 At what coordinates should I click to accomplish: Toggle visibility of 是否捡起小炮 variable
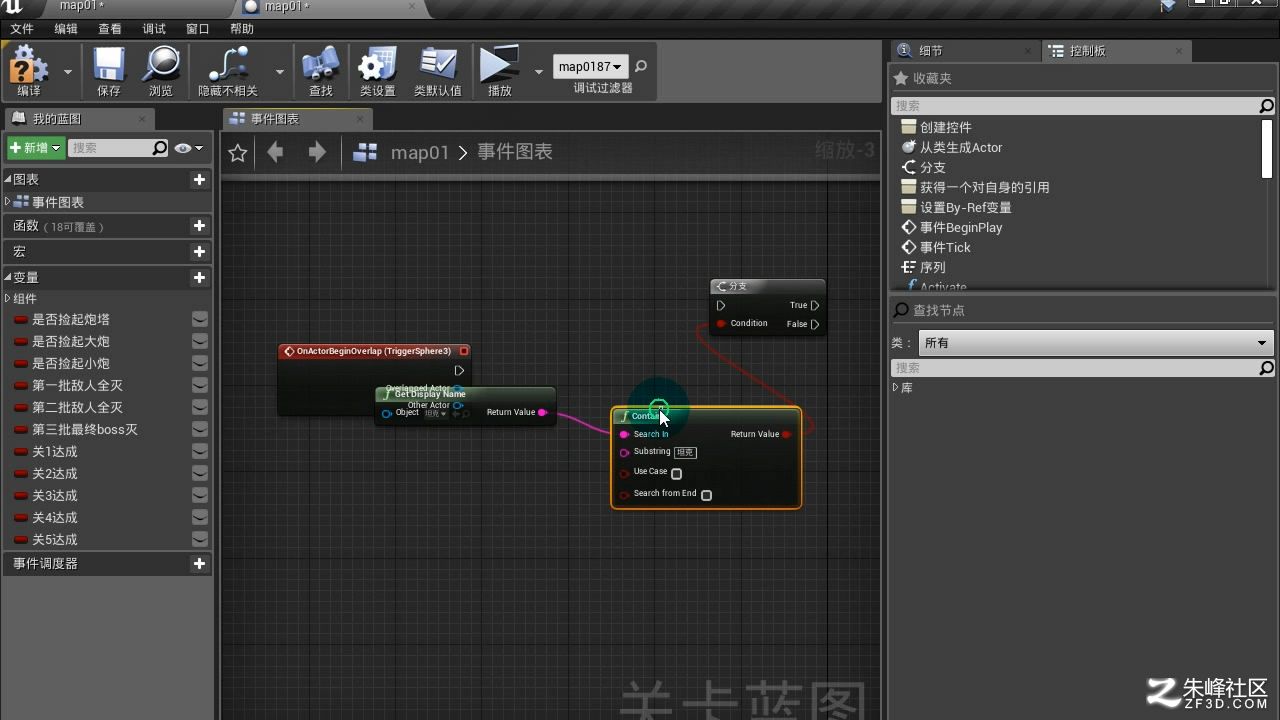click(x=200, y=364)
